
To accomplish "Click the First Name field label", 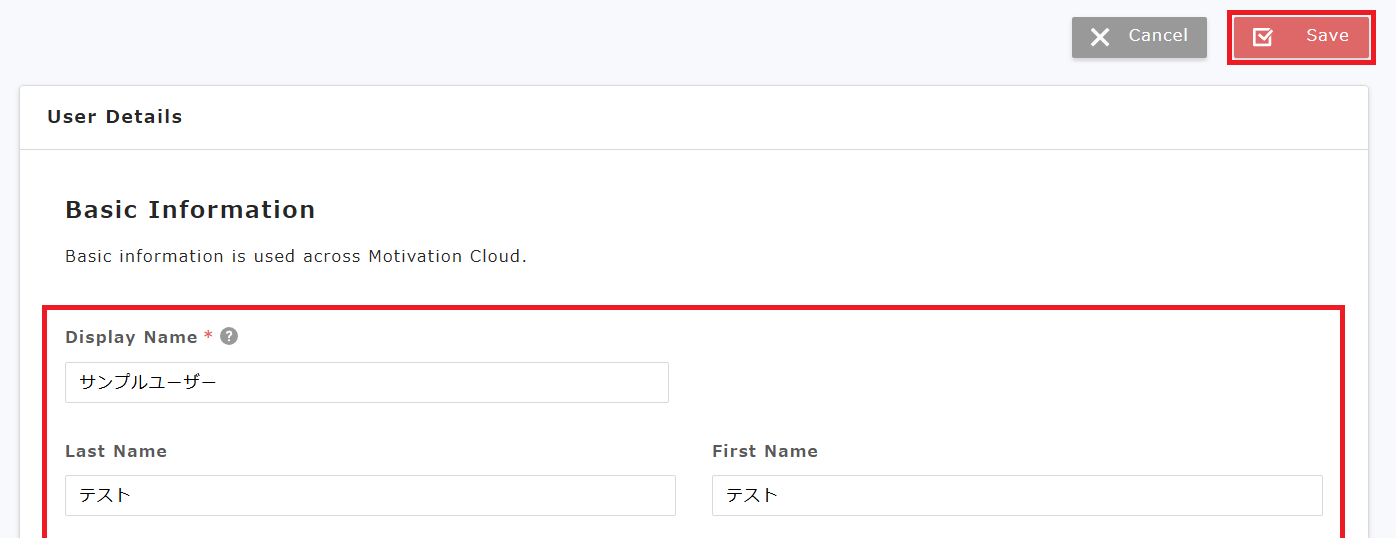I will (765, 451).
